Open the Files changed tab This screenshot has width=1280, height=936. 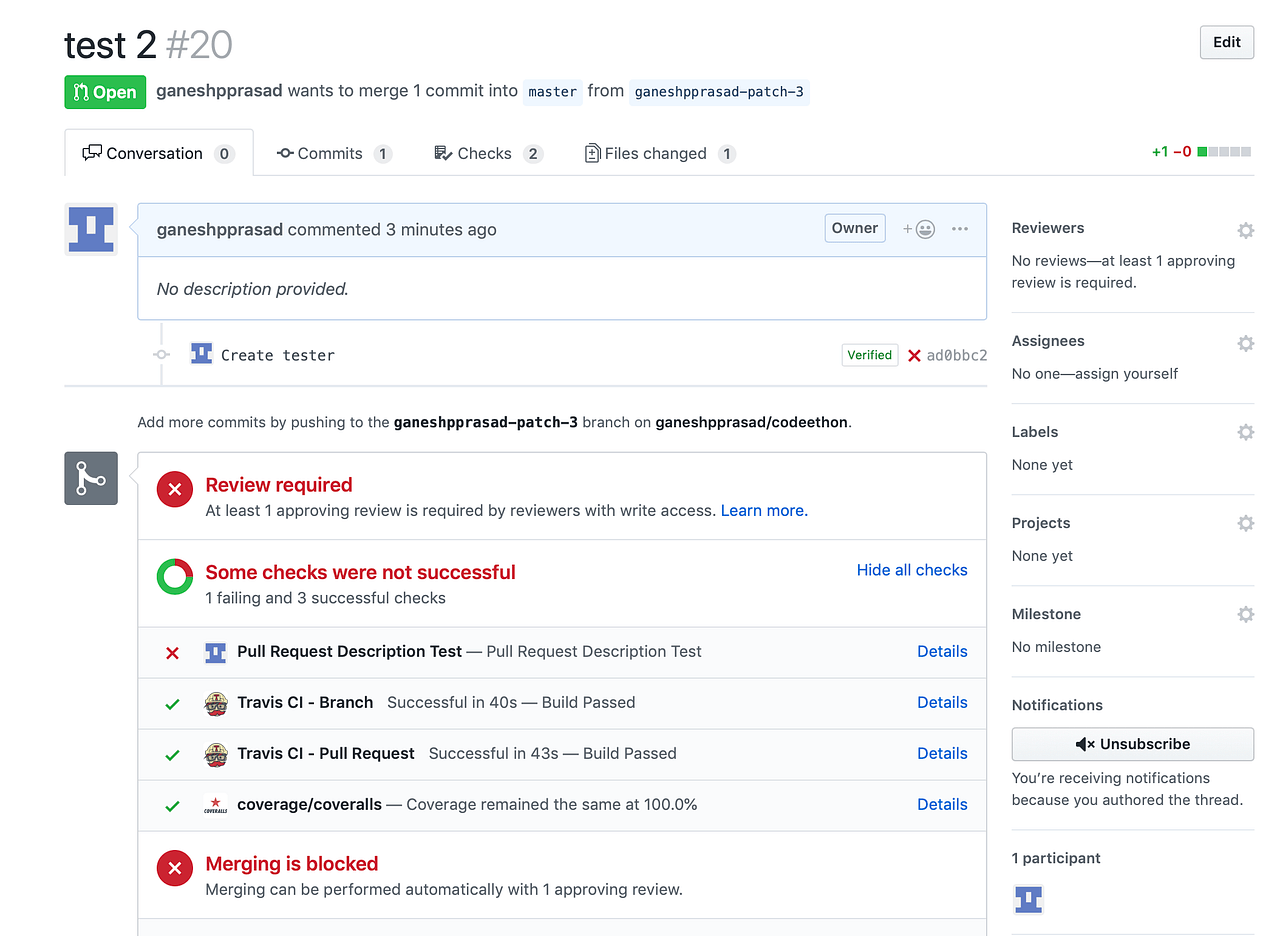(660, 153)
